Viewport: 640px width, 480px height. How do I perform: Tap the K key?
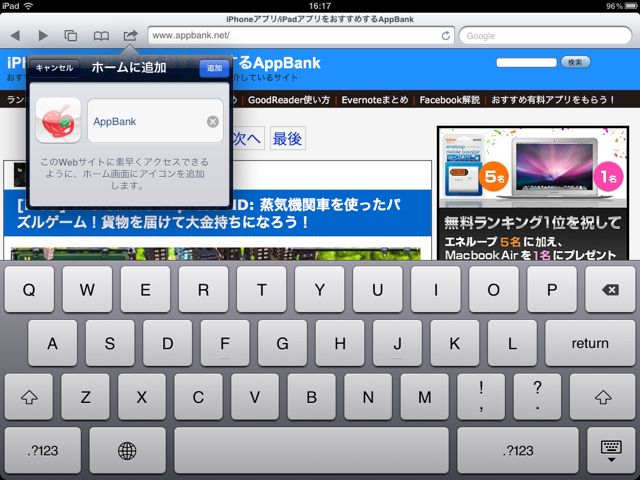coord(455,343)
